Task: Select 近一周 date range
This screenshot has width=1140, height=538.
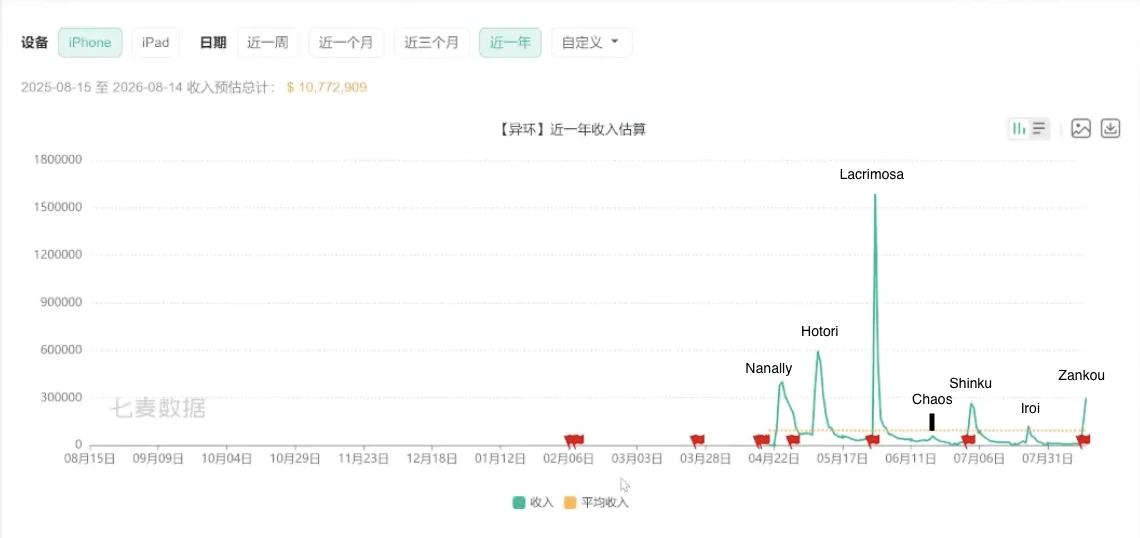Action: pos(268,42)
